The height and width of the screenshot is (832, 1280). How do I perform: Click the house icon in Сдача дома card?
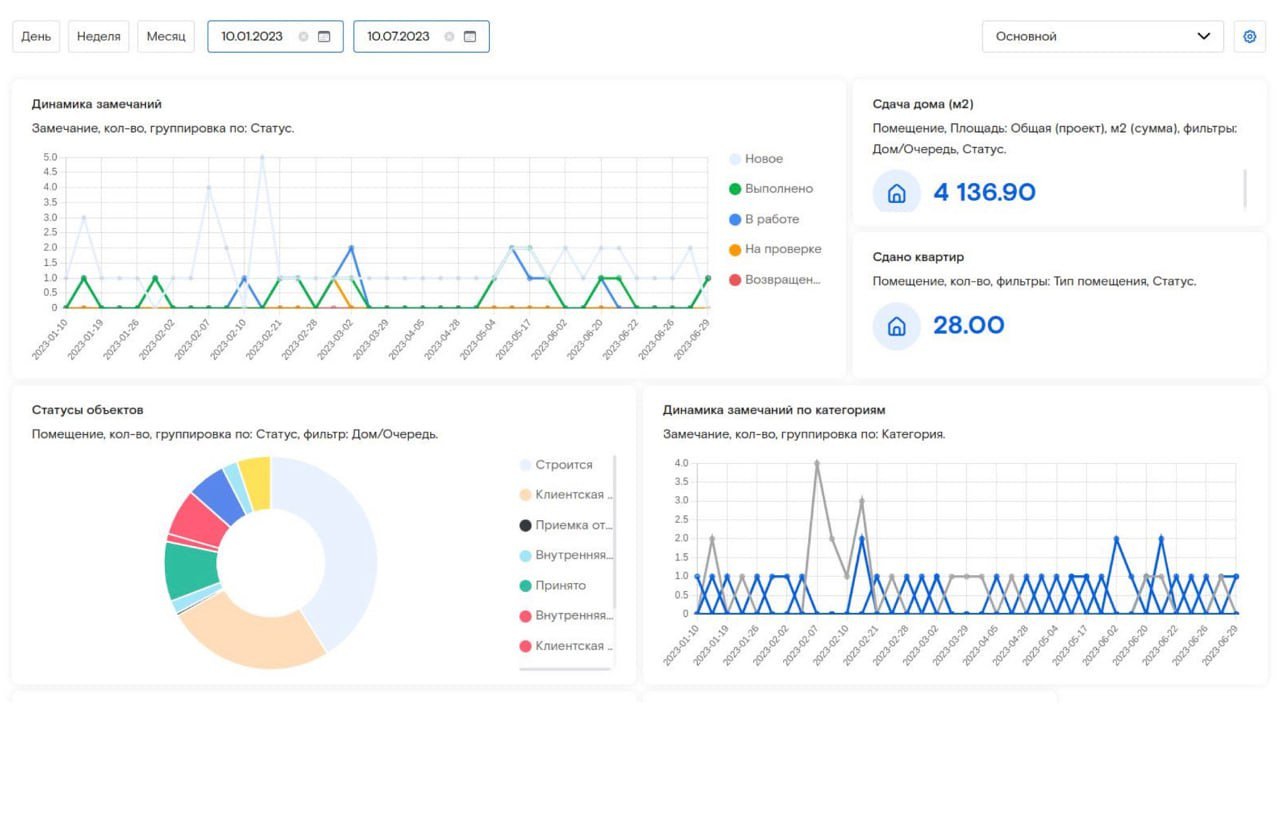(896, 193)
